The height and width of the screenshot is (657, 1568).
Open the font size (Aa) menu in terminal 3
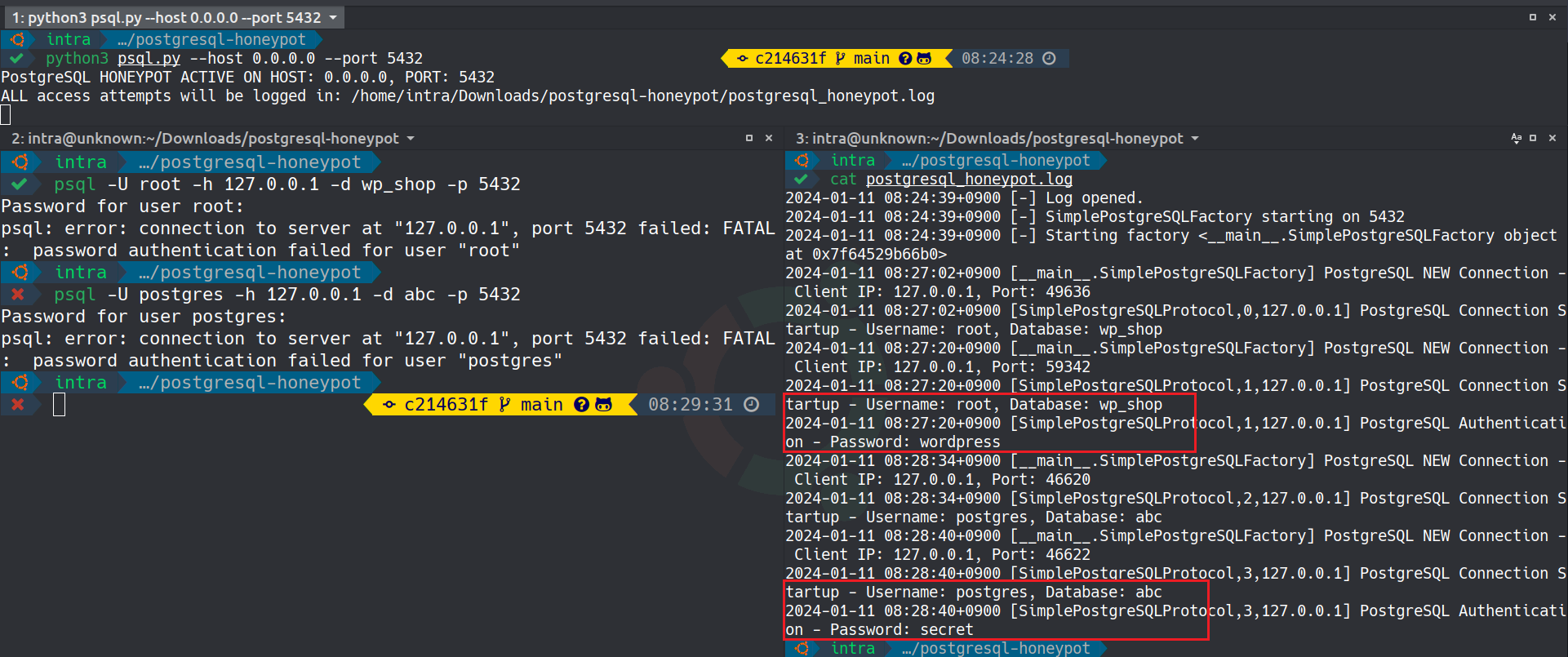coord(1516,139)
